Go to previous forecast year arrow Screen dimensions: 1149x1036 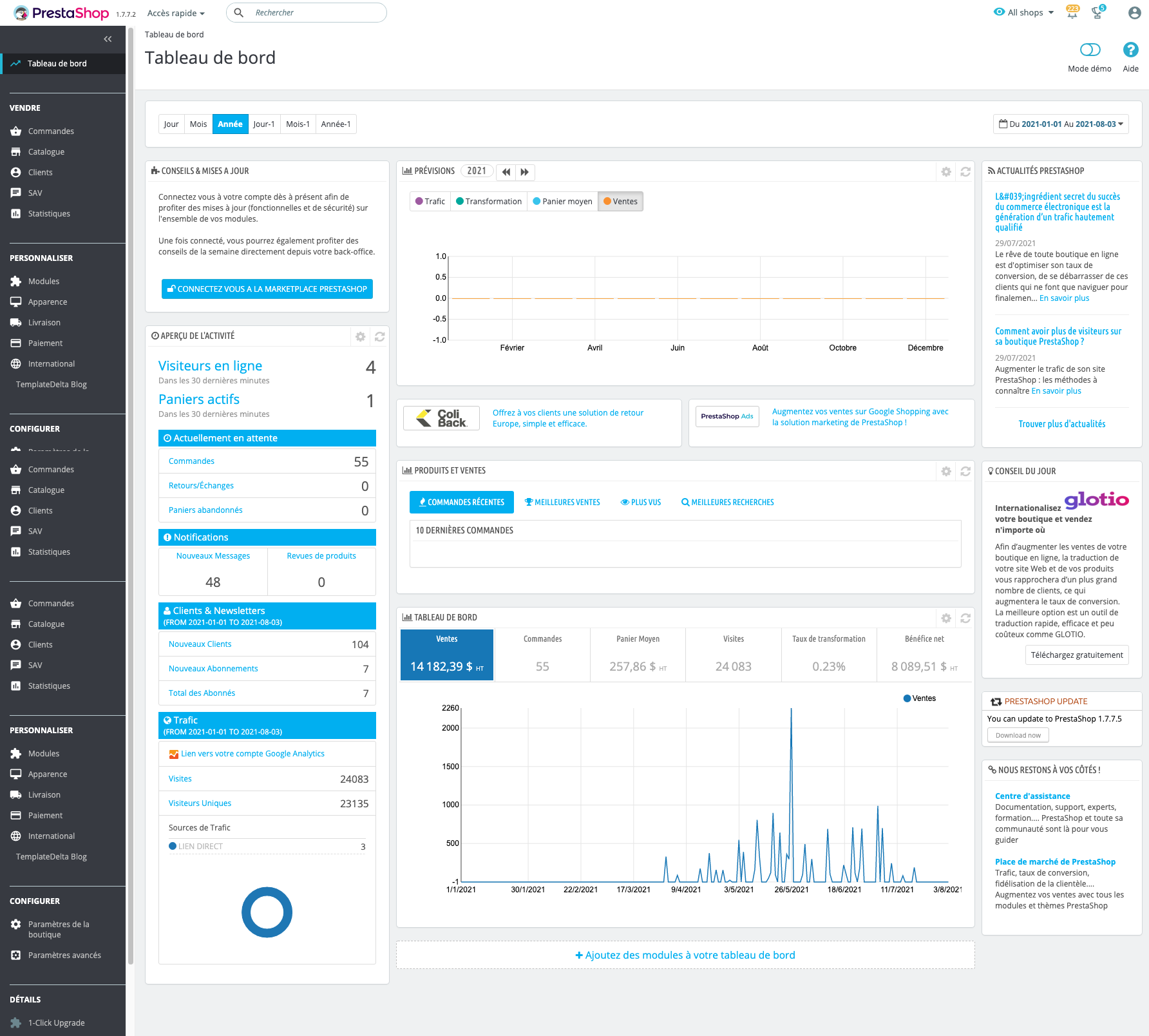click(x=506, y=172)
